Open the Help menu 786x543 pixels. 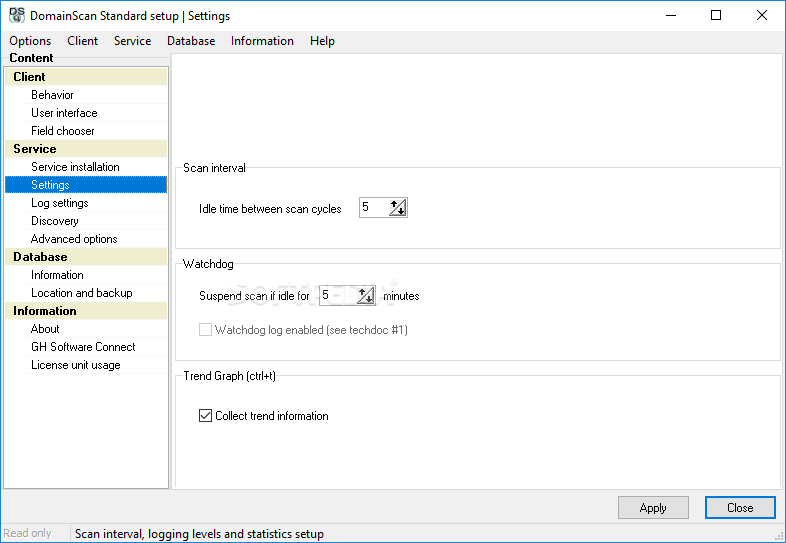322,41
